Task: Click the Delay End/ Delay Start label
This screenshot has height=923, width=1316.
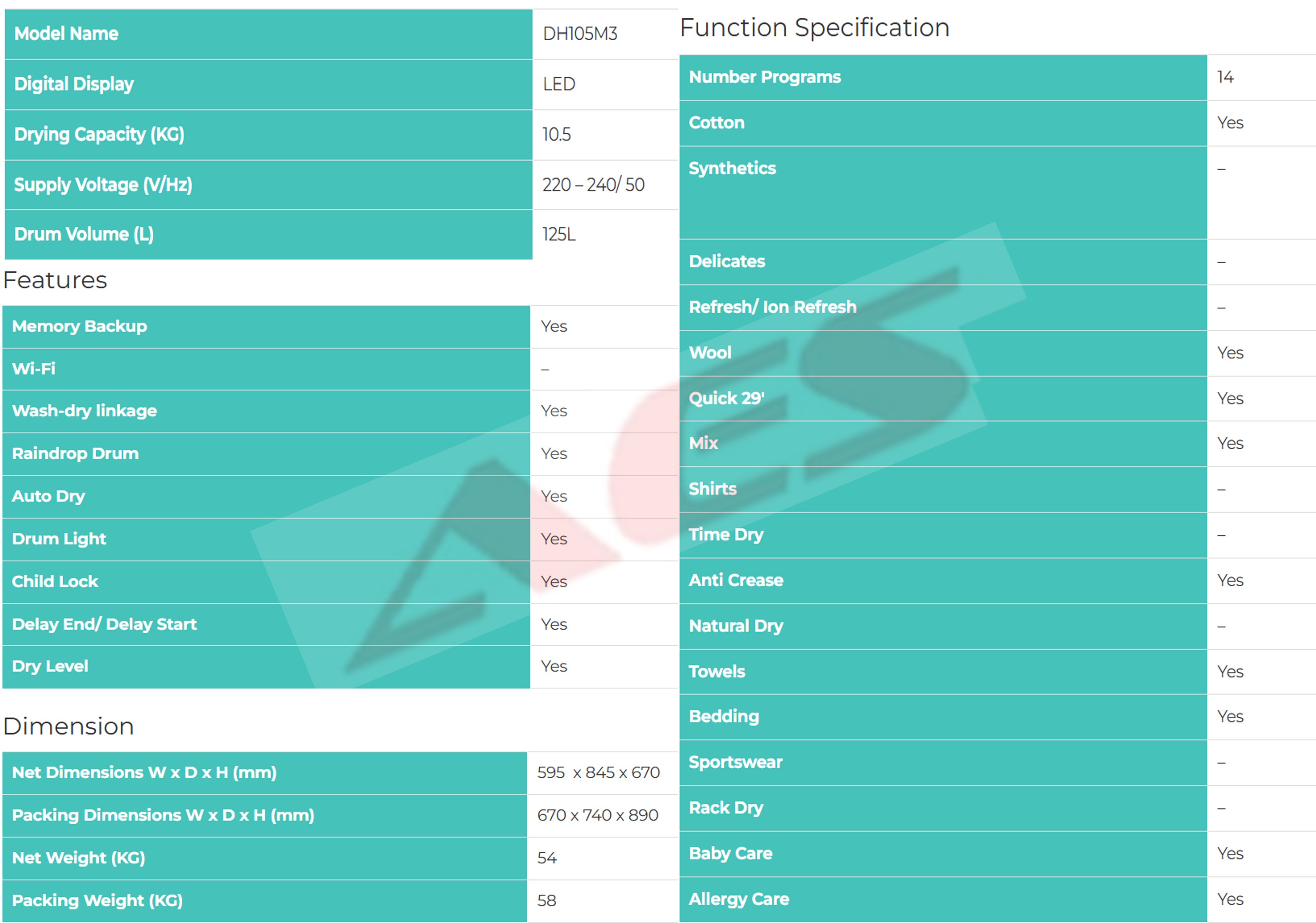Action: pyautogui.click(x=104, y=624)
